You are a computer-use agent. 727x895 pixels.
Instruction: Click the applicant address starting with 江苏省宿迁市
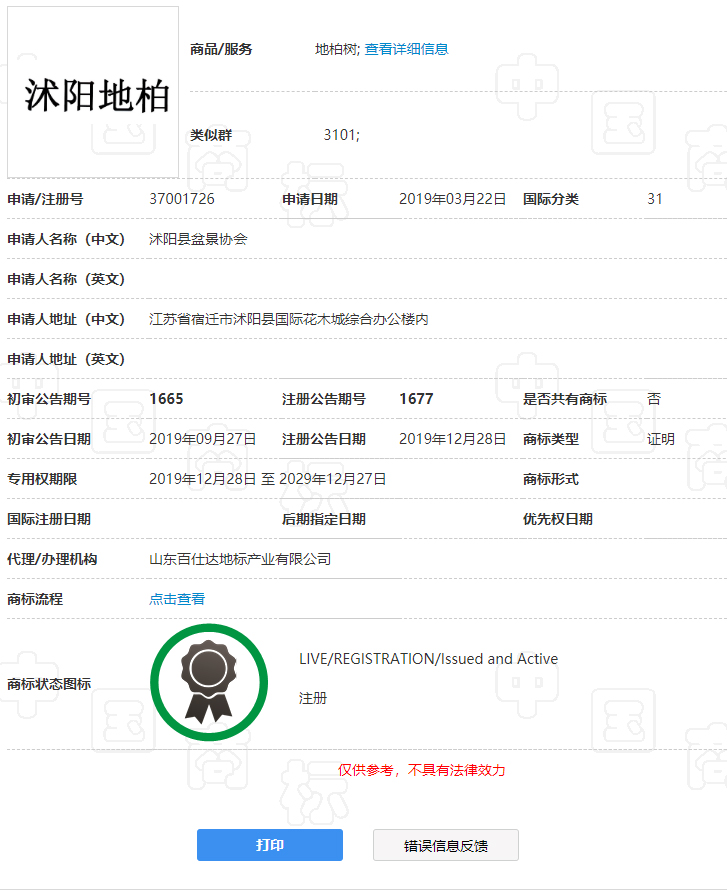coord(289,319)
